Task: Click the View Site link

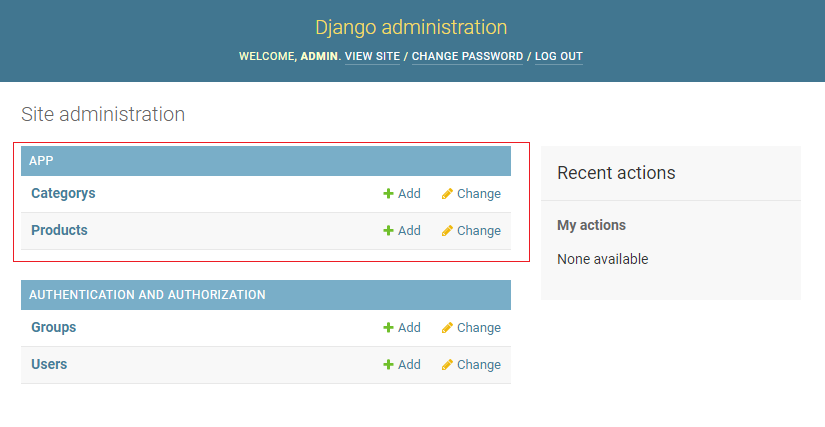Action: (x=372, y=57)
